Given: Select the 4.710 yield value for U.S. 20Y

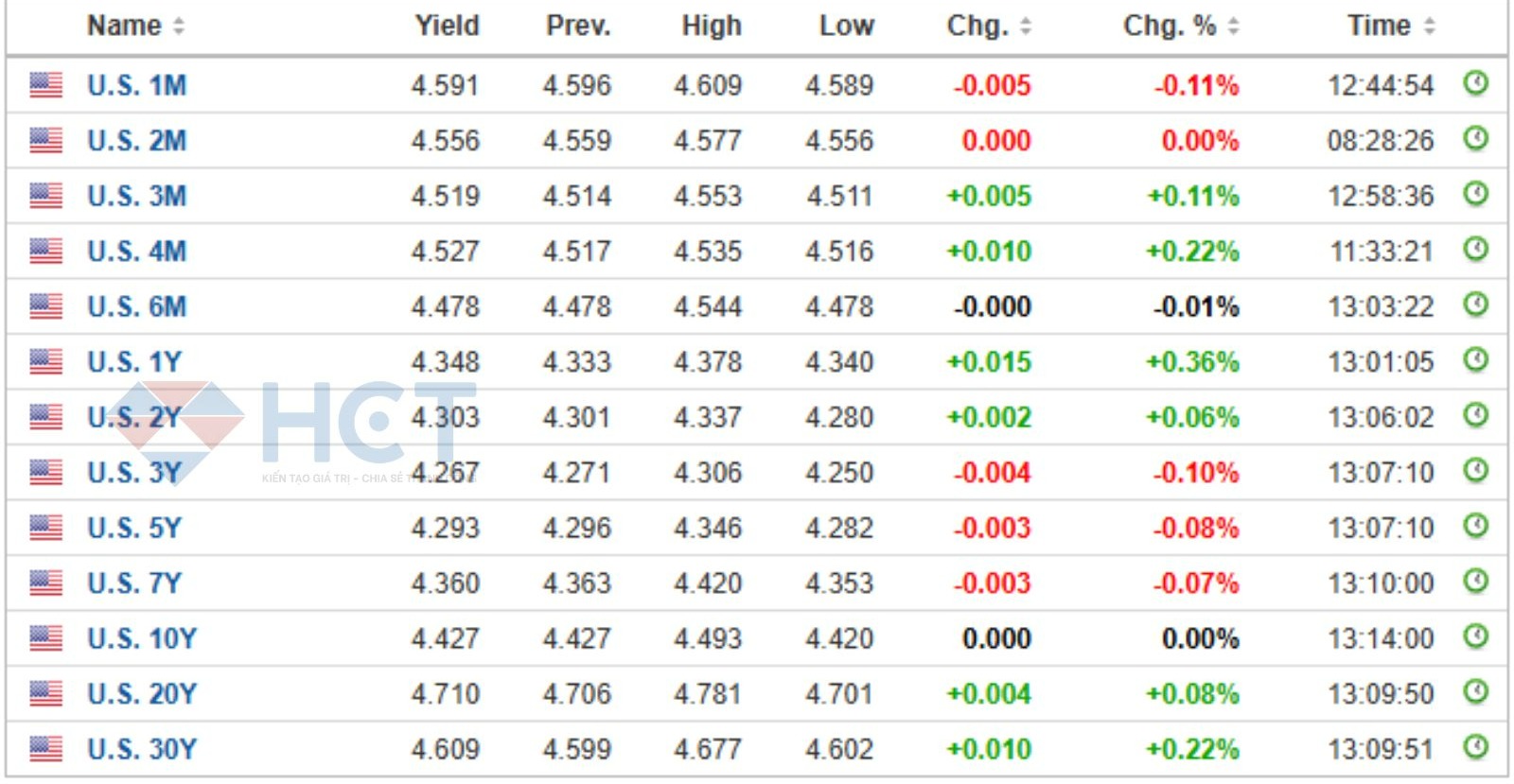Looking at the screenshot, I should (445, 694).
